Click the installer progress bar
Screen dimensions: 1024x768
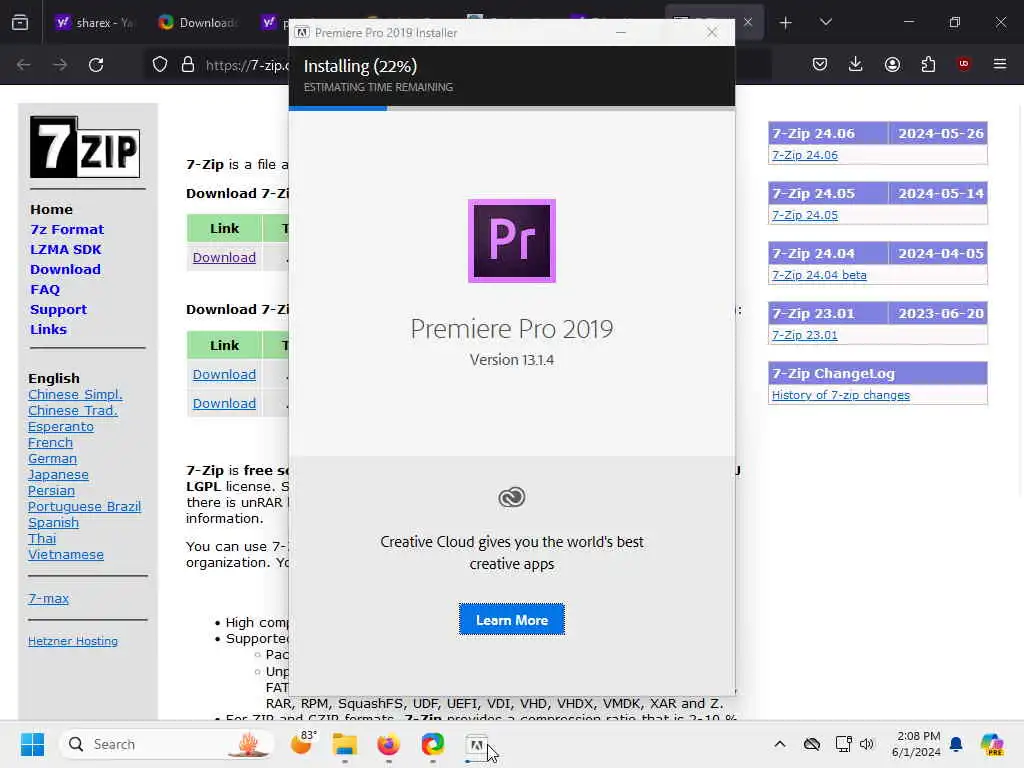point(511,108)
